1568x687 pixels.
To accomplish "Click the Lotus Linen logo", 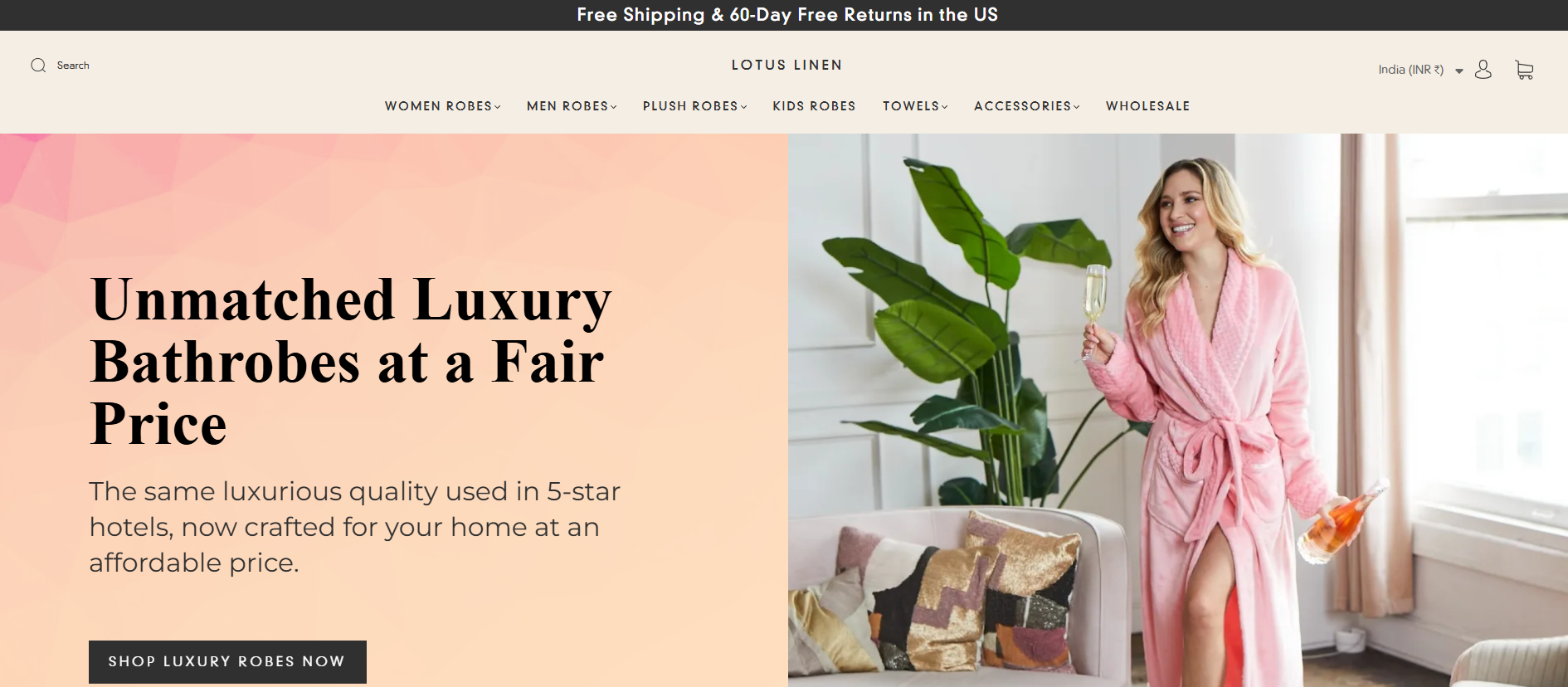I will click(x=786, y=65).
